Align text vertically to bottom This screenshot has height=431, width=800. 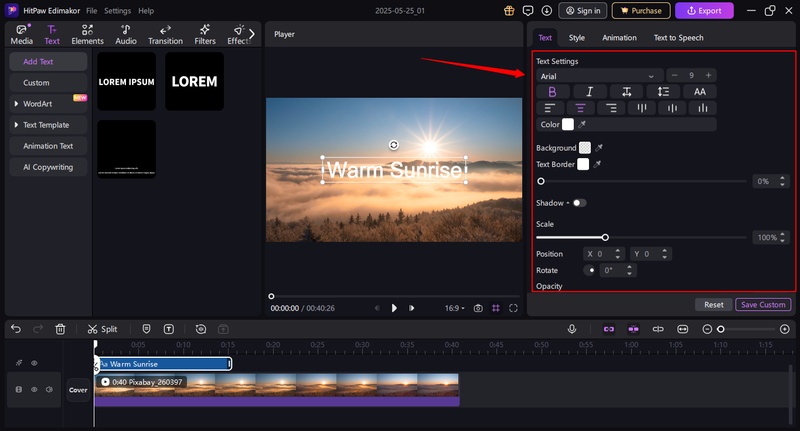pos(703,108)
